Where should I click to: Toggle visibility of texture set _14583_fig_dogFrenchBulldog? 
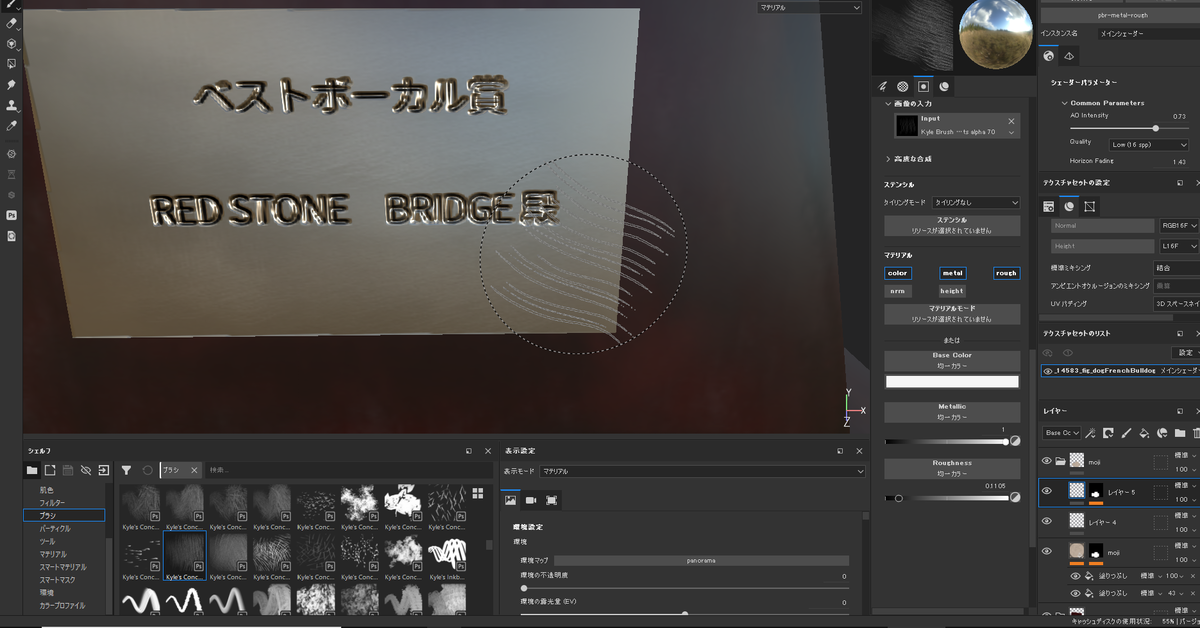[1048, 370]
